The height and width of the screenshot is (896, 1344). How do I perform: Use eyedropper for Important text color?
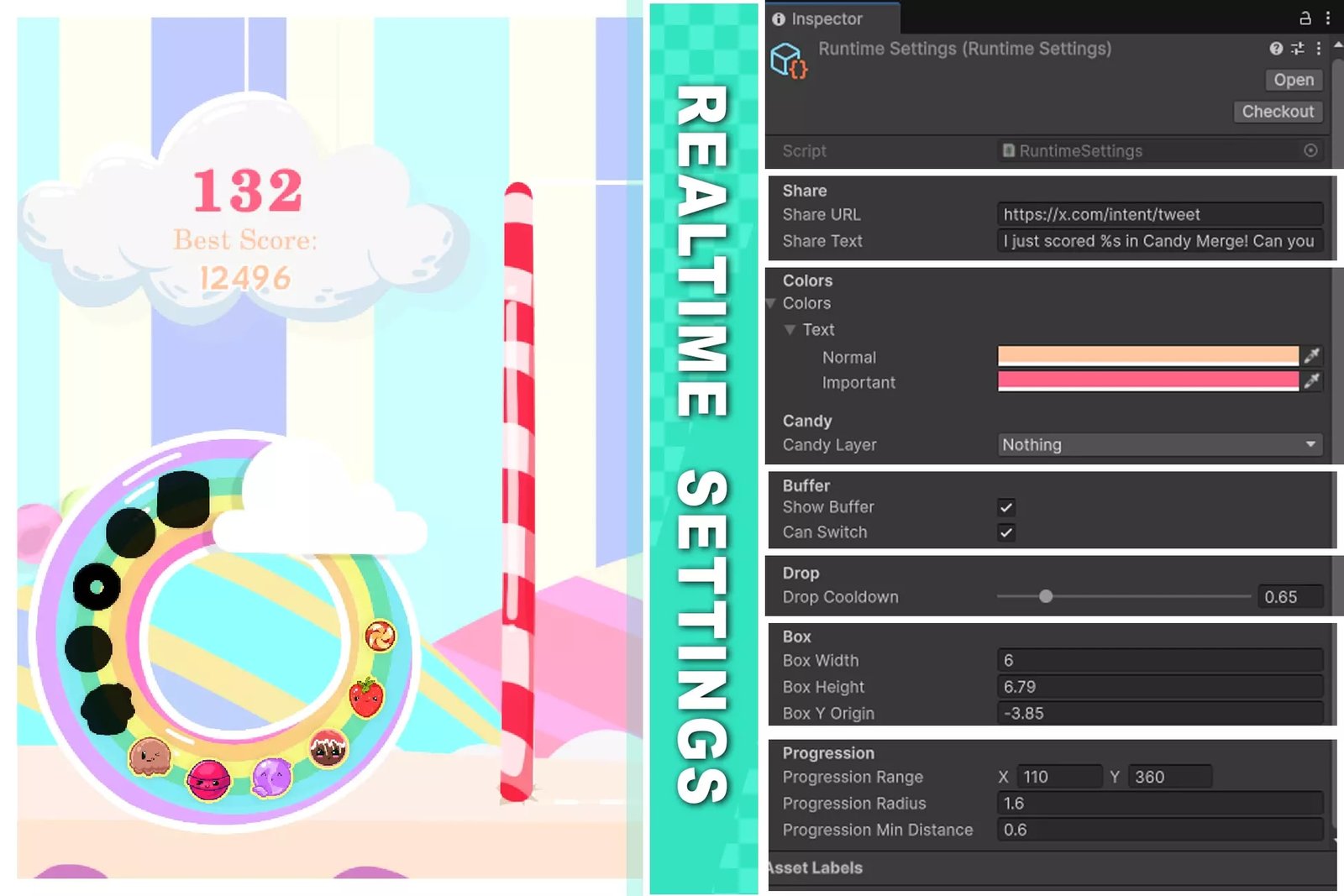point(1311,381)
